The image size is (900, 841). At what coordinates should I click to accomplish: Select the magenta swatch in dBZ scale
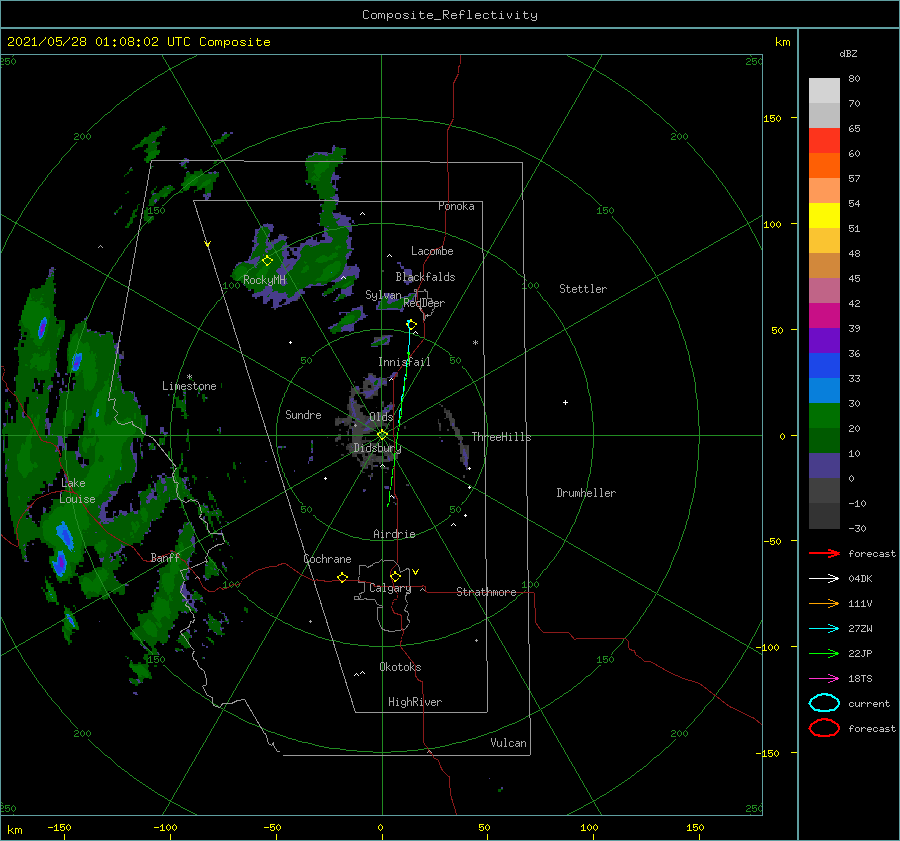[x=824, y=316]
